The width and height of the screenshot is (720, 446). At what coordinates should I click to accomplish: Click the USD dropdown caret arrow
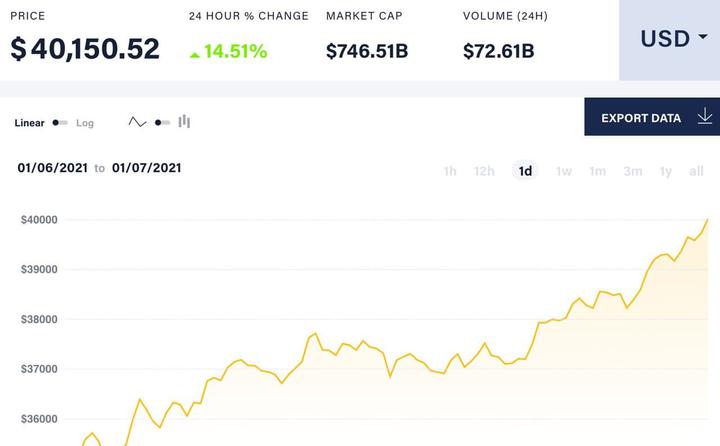[x=703, y=36]
